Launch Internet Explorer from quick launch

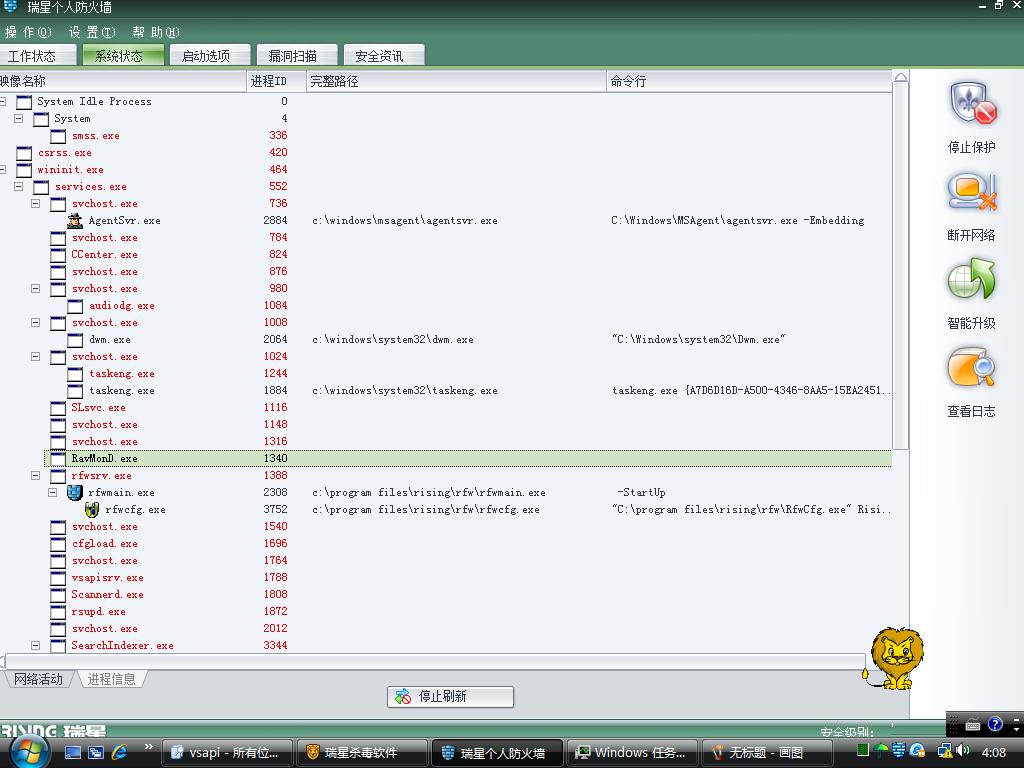click(120, 752)
